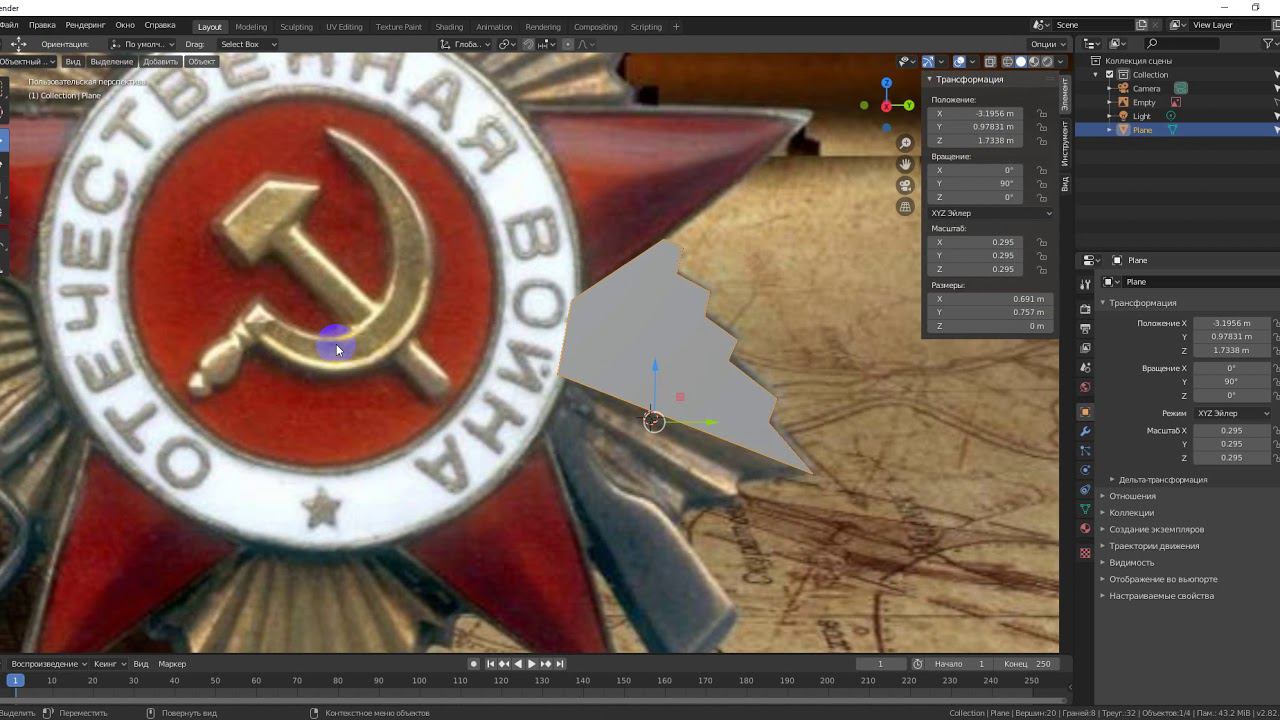Switch to the Modeling workspace tab
1280x720 pixels.
click(x=251, y=27)
